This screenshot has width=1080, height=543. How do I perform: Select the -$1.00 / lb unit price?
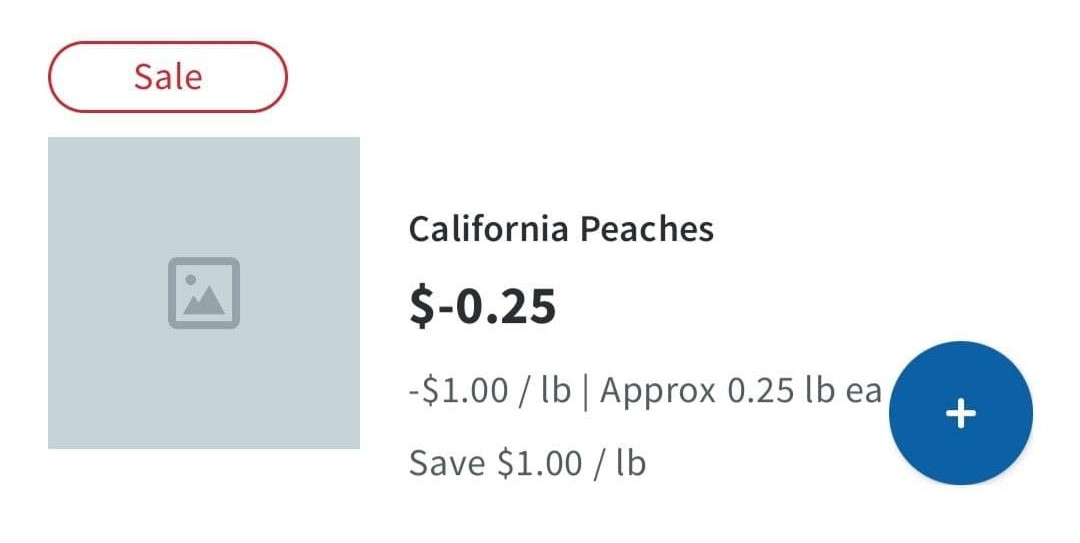point(489,390)
